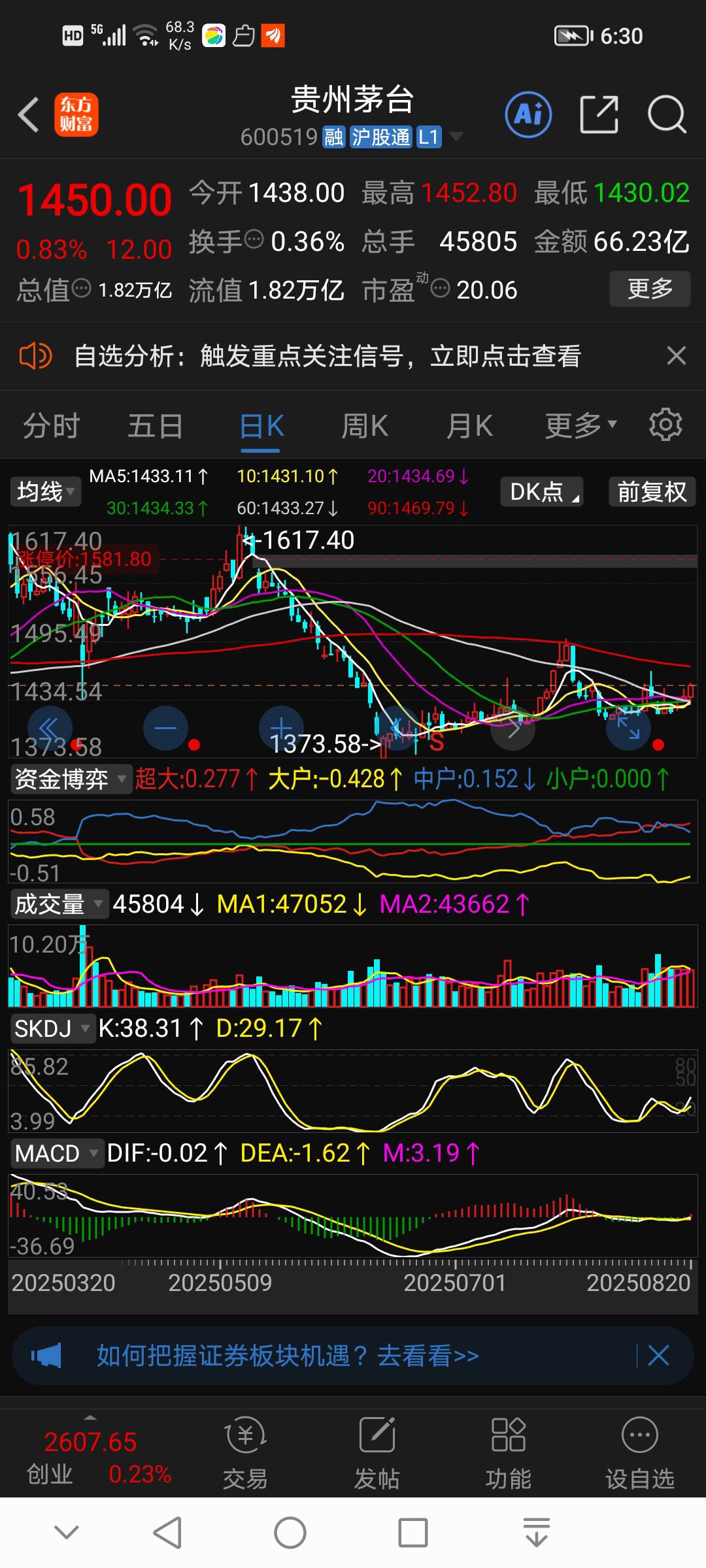Tap the 1617.40 high price marker
706x1568 pixels.
[x=298, y=540]
